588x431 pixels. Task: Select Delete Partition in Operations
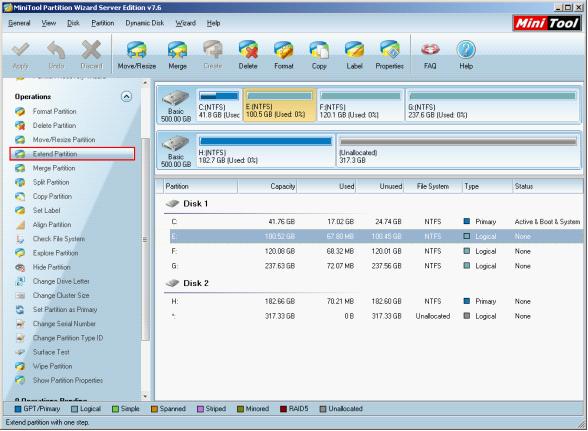point(54,126)
